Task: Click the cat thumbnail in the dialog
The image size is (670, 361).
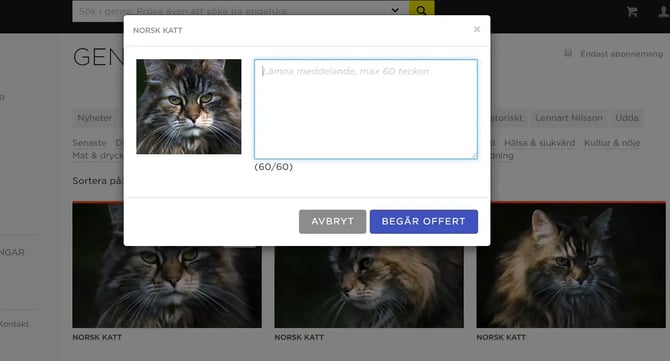Action: 188,106
